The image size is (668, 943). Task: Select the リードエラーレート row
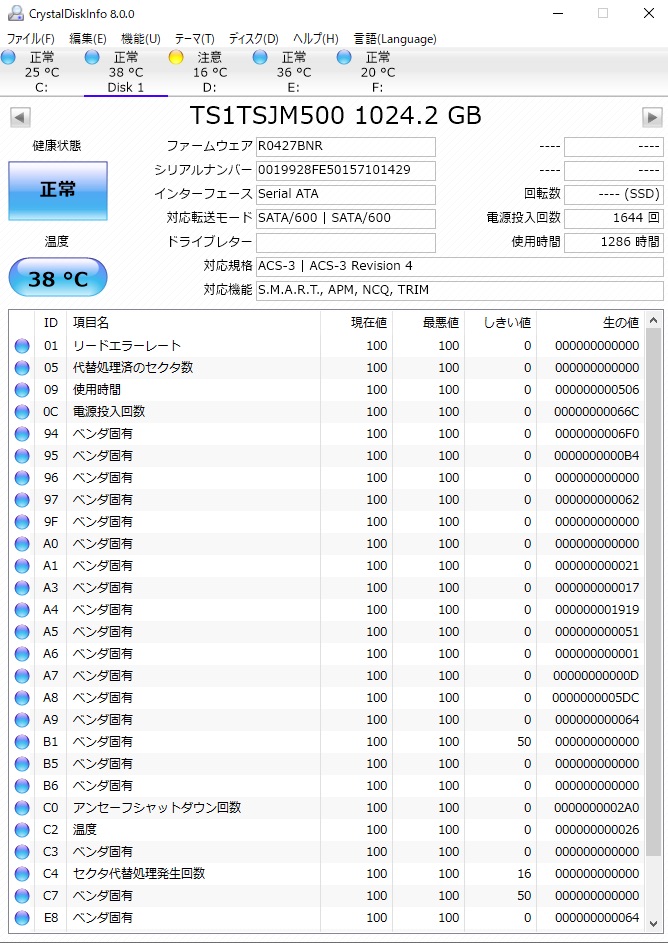[326, 346]
